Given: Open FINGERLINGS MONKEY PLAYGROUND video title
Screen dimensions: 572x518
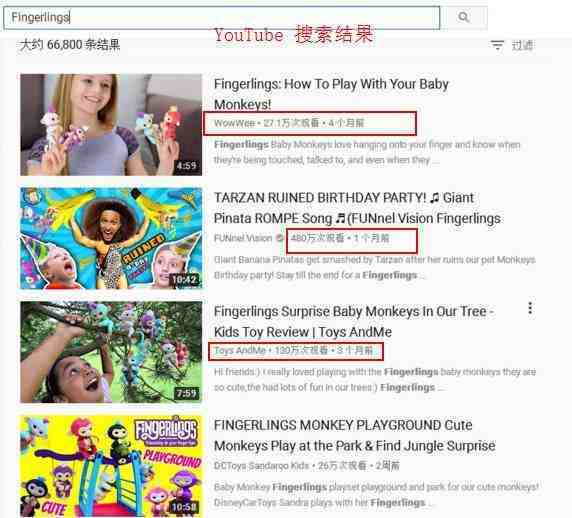Looking at the screenshot, I should (x=354, y=435).
